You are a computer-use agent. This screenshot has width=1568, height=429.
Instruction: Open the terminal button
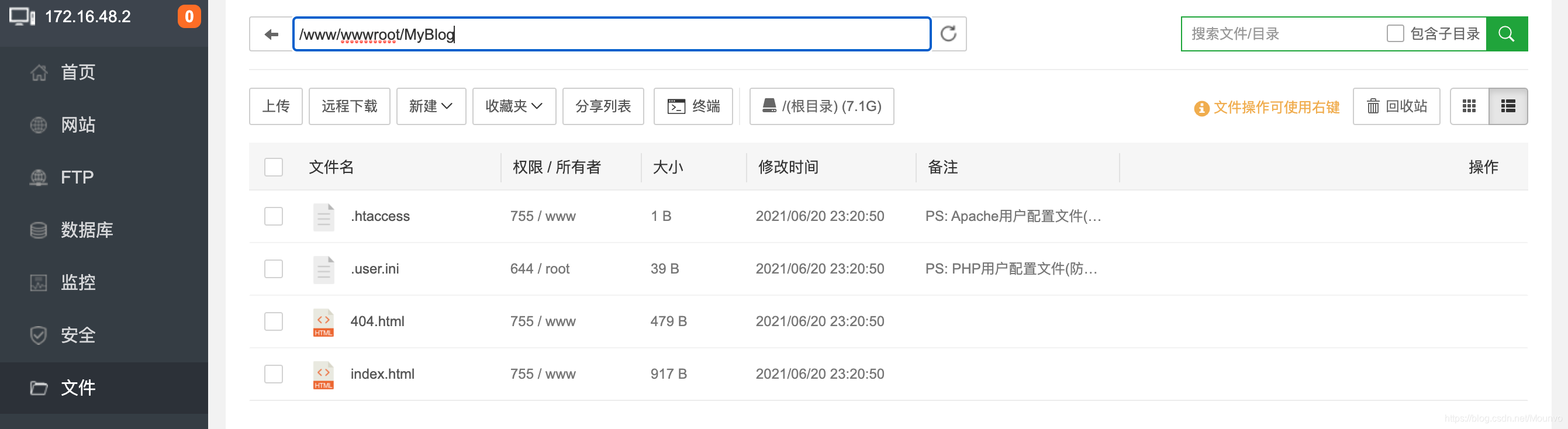(693, 106)
